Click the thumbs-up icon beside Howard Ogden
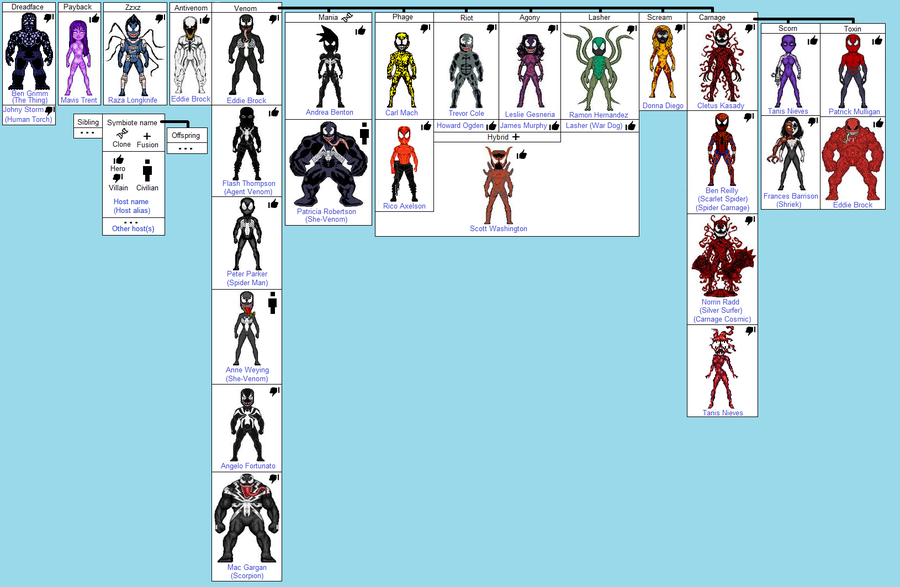Image resolution: width=900 pixels, height=587 pixels. [x=491, y=126]
